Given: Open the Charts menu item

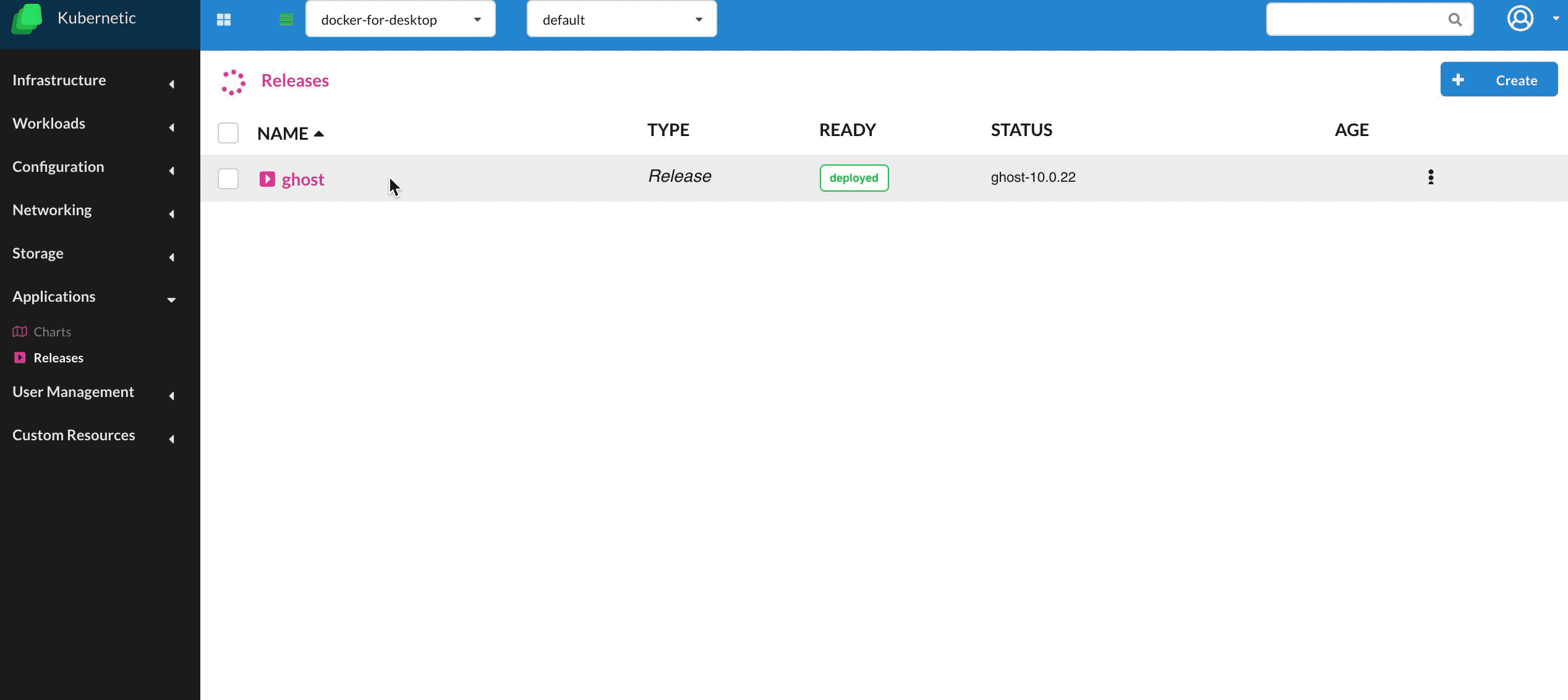Looking at the screenshot, I should click(x=52, y=331).
